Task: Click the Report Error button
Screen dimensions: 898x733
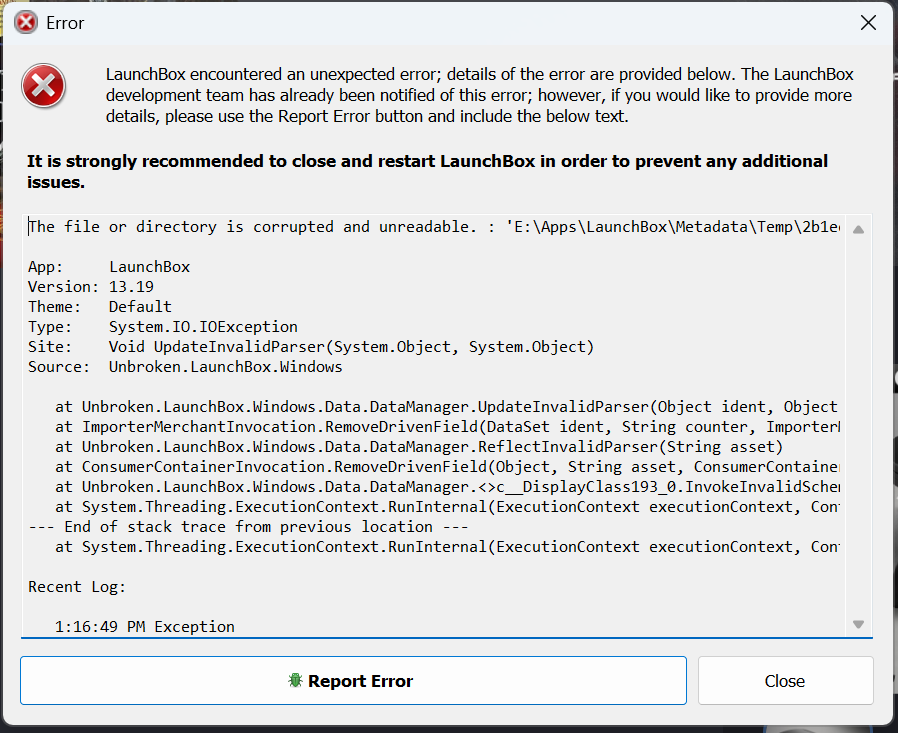Action: click(353, 680)
